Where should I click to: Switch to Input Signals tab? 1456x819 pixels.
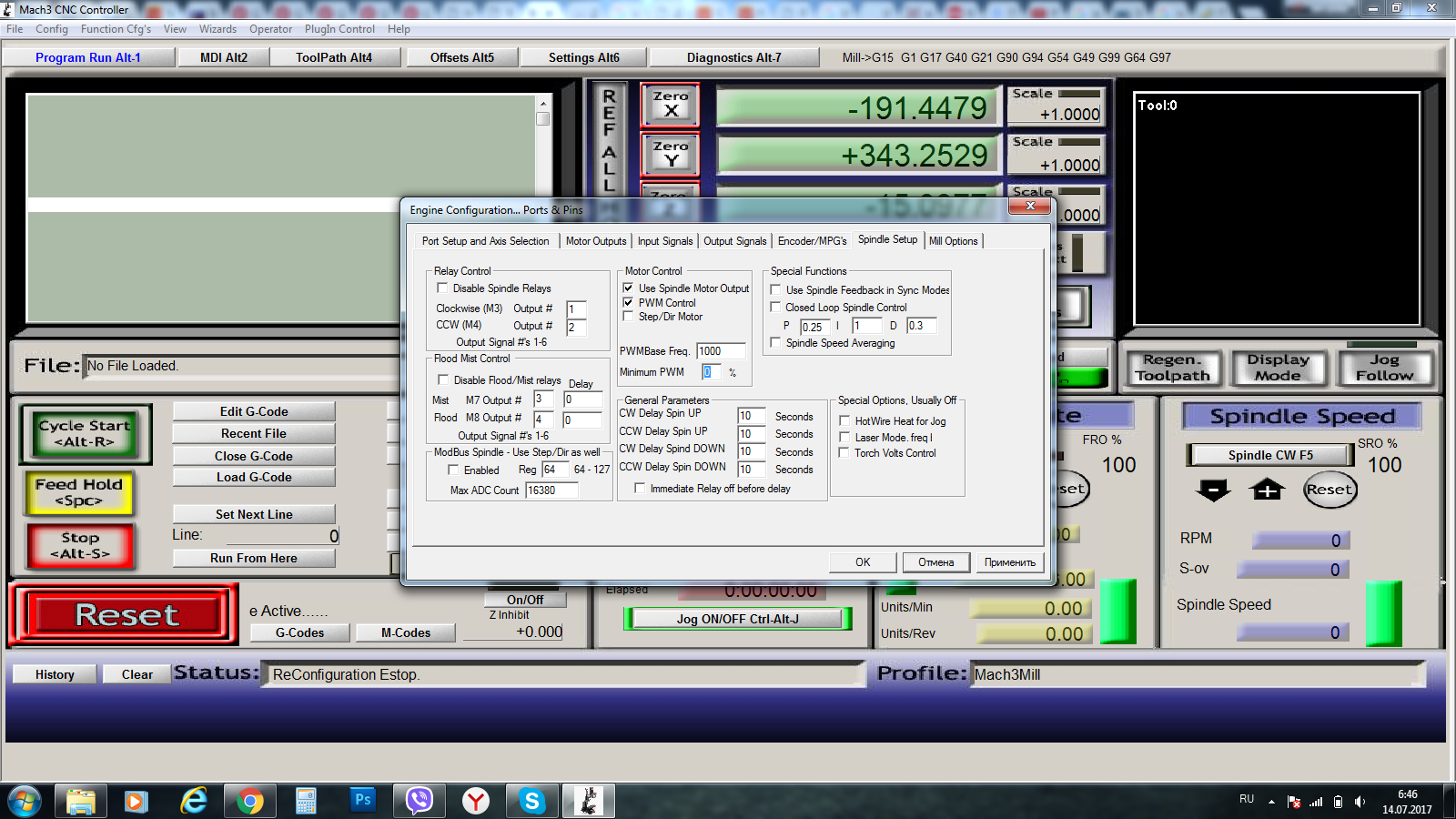665,241
